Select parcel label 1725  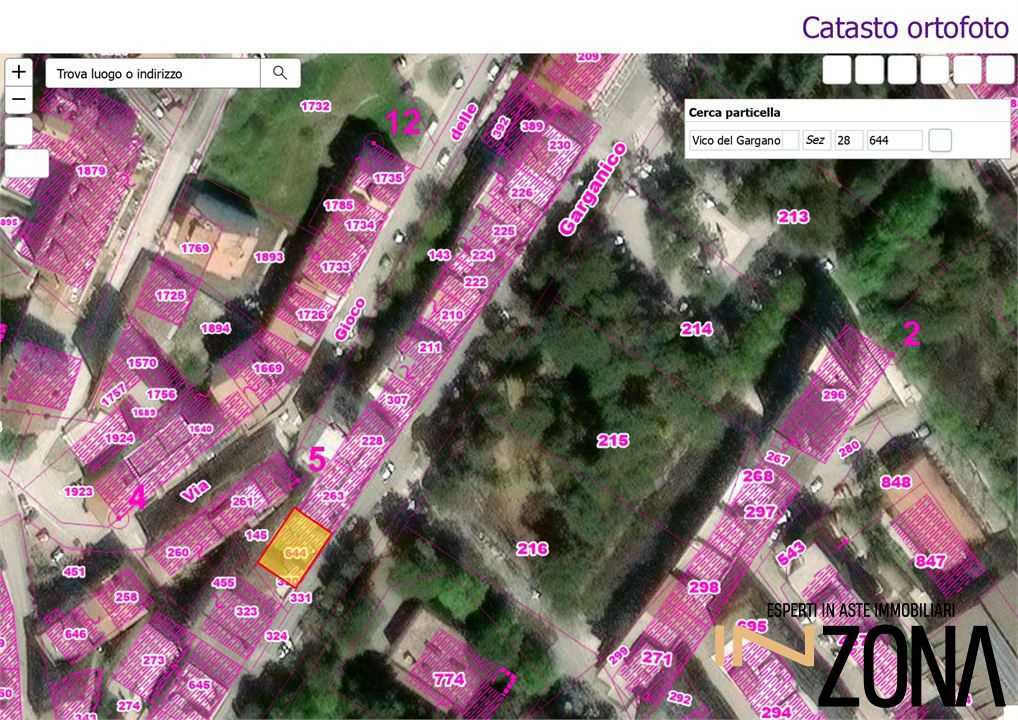[x=170, y=295]
